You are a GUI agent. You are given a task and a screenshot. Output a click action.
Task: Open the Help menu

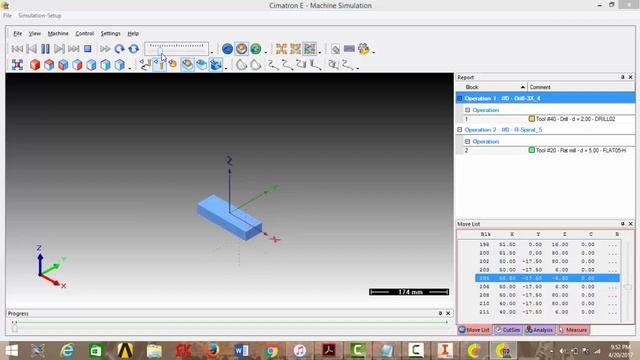133,33
